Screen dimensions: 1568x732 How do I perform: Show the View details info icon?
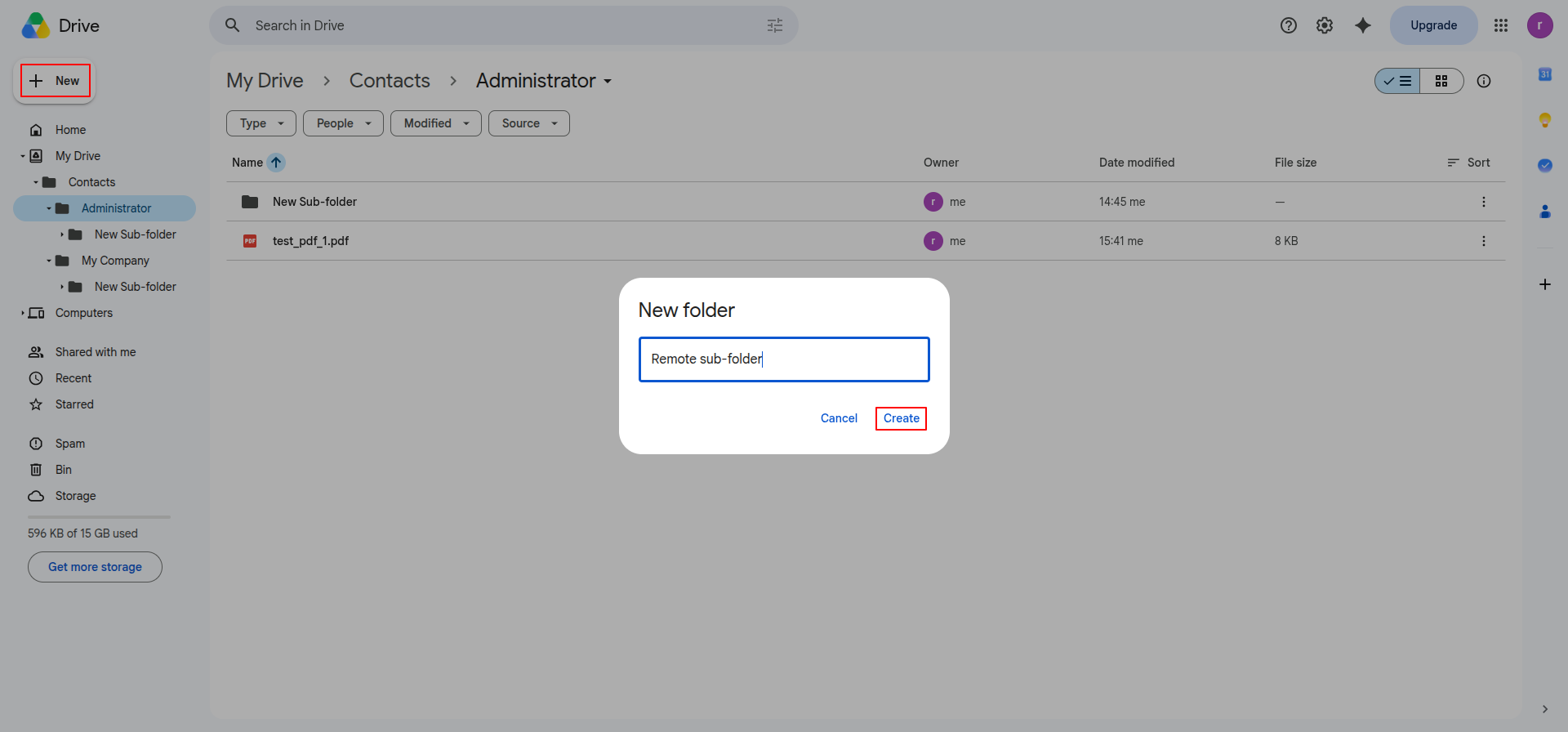1484,81
